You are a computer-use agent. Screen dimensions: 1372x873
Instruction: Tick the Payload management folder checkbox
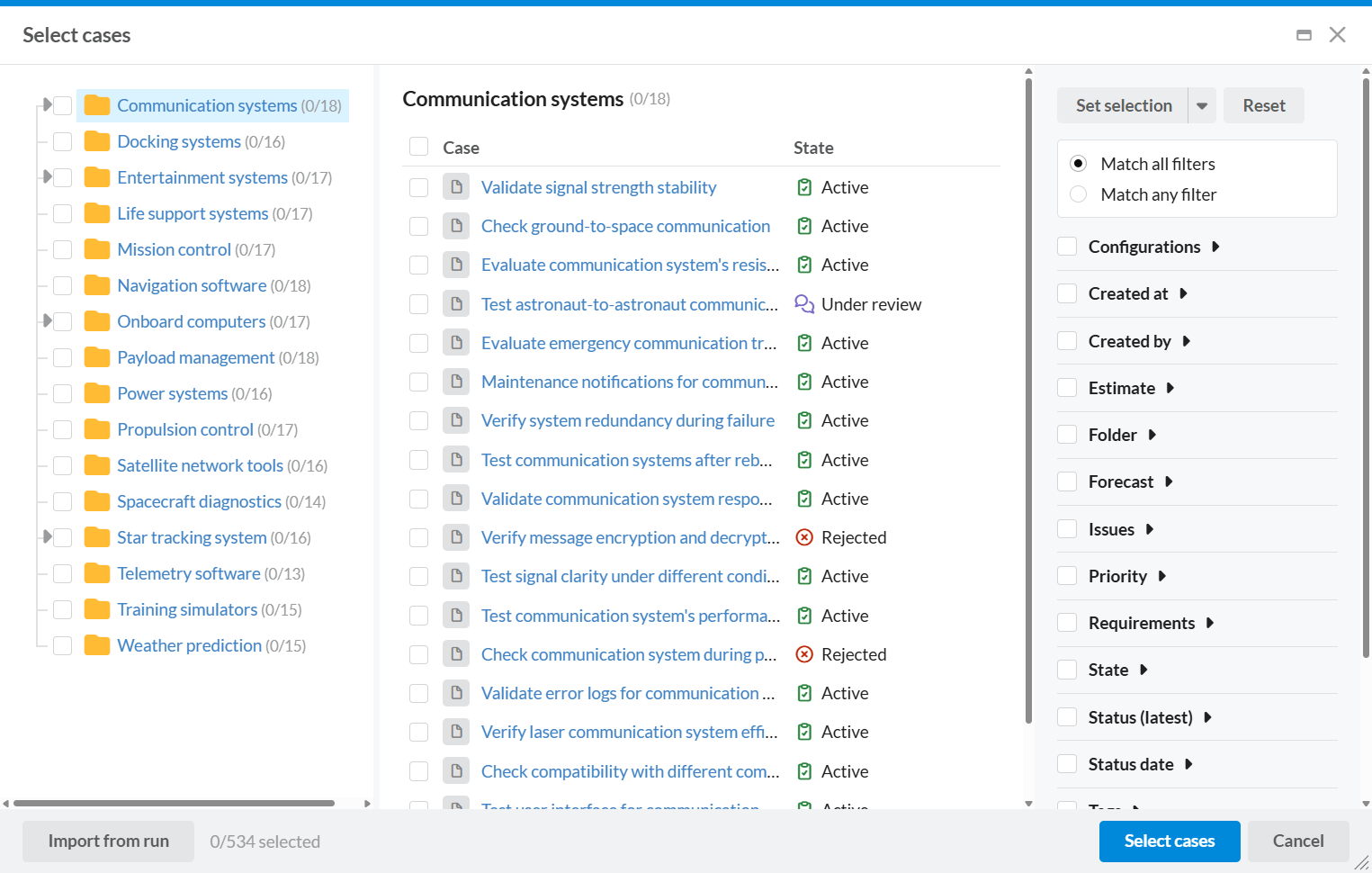(x=62, y=357)
